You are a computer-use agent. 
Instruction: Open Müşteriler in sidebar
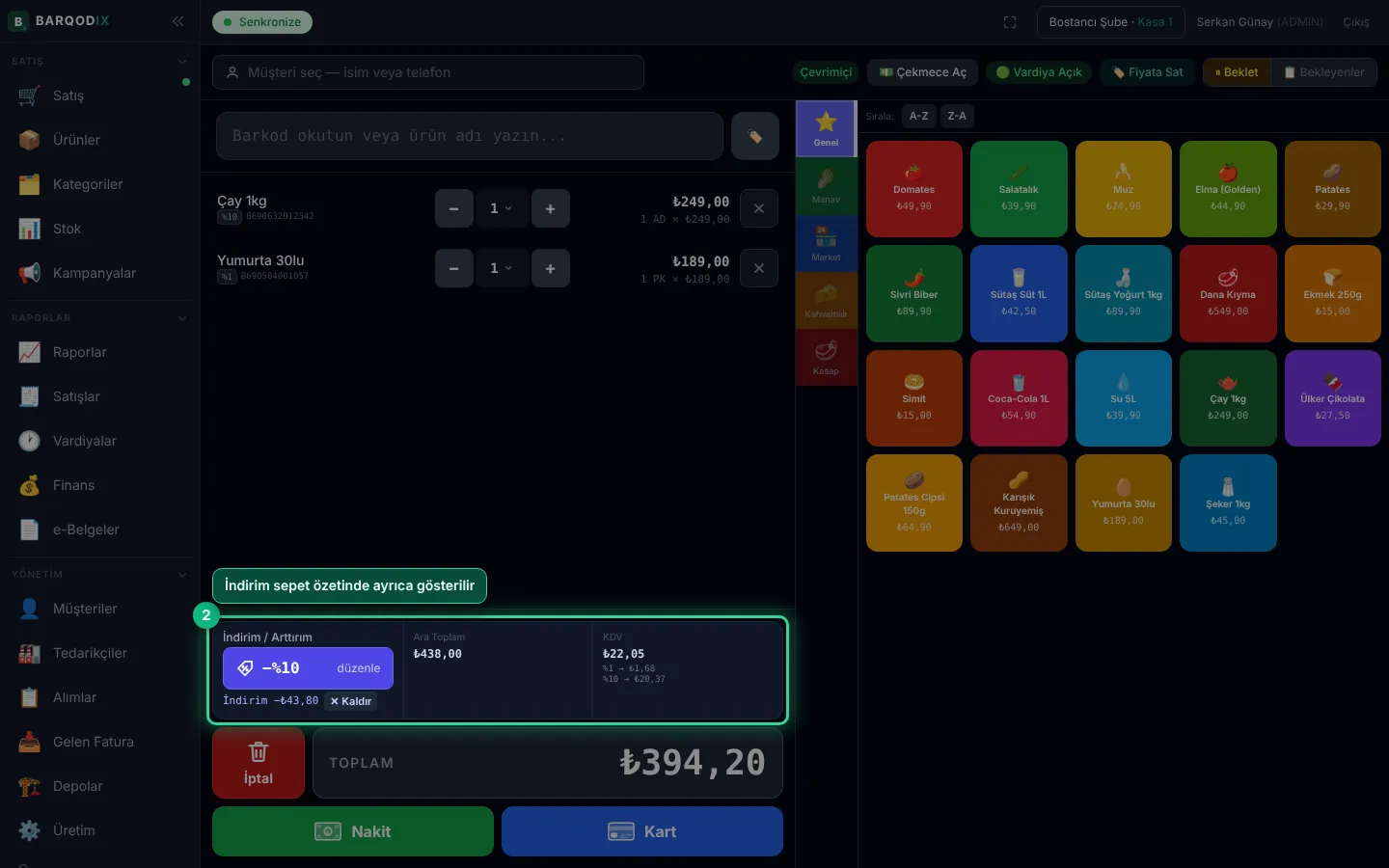(99, 609)
